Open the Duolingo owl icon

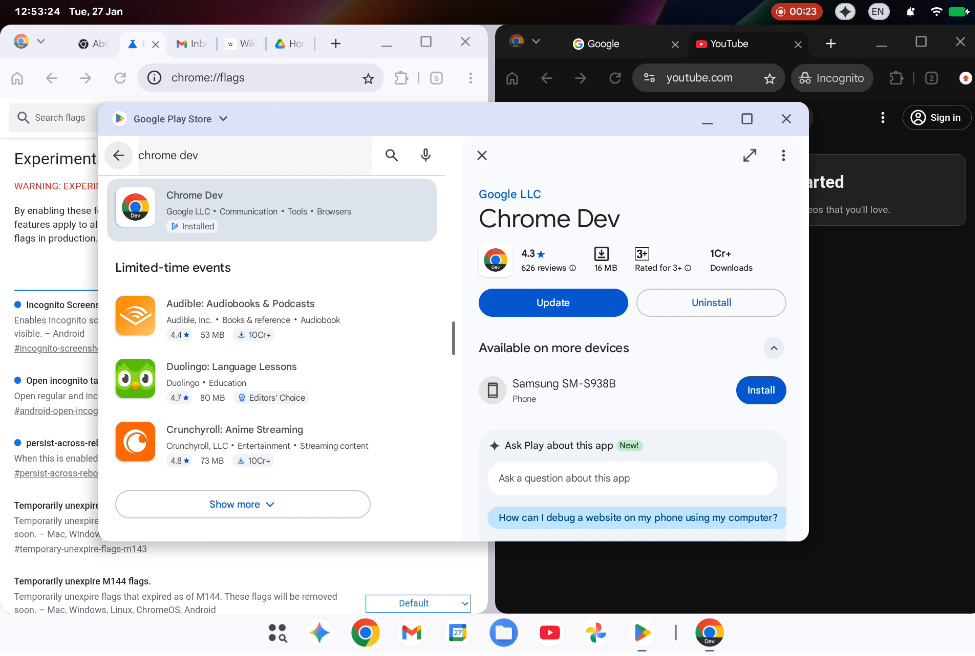135,378
